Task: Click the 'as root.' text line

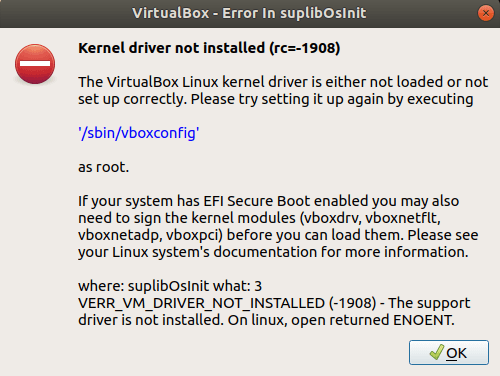Action: point(103,167)
